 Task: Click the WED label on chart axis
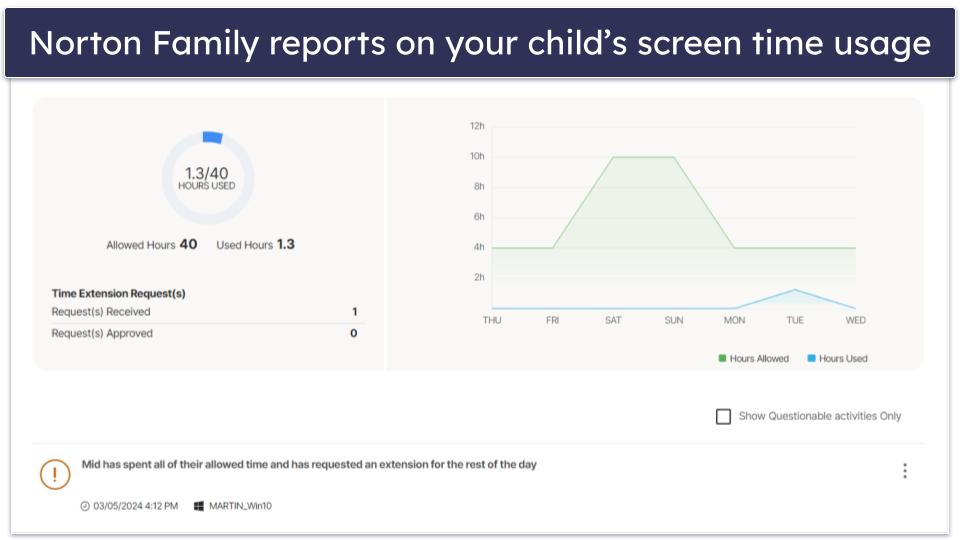pos(855,320)
